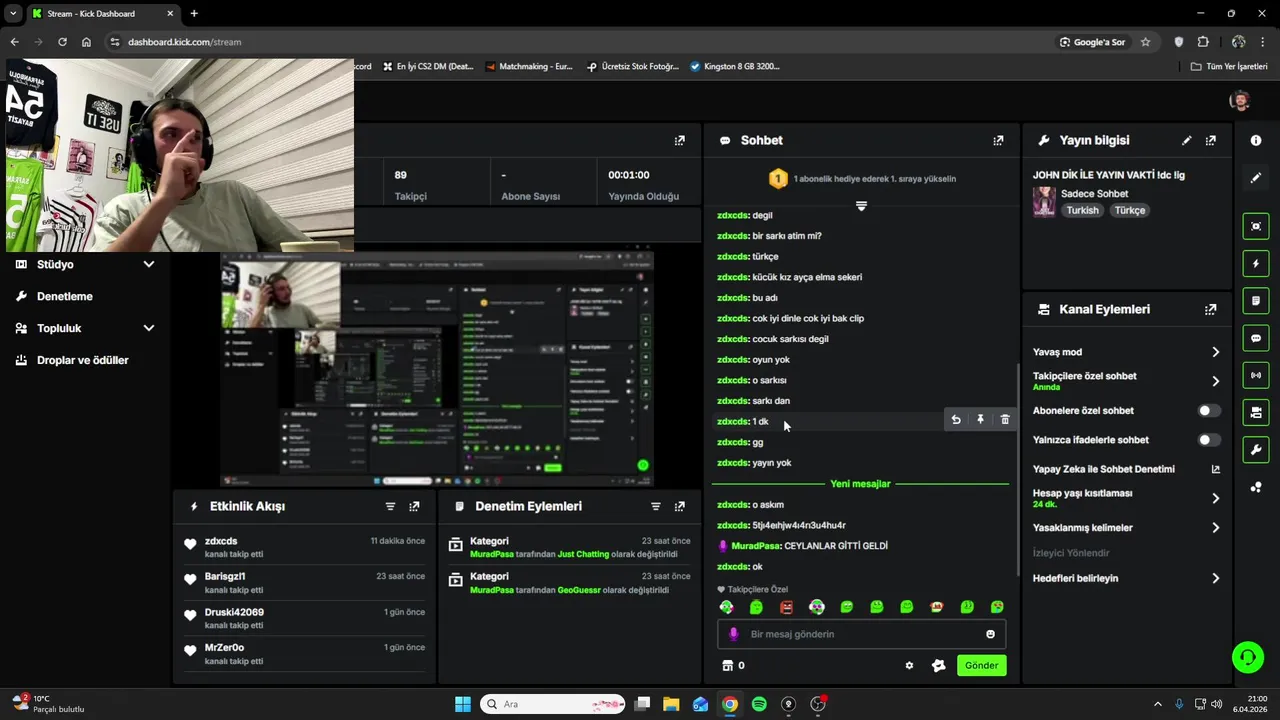Pop out the Denetim Eylemleri panel
The width and height of the screenshot is (1280, 720).
click(x=680, y=507)
